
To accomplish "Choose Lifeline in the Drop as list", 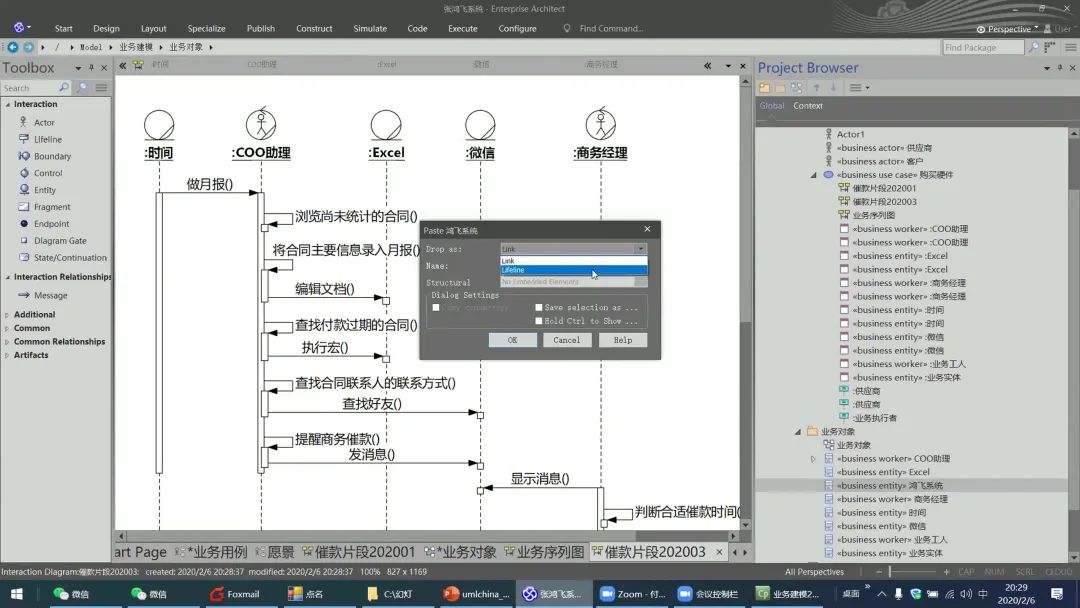I will [x=573, y=270].
